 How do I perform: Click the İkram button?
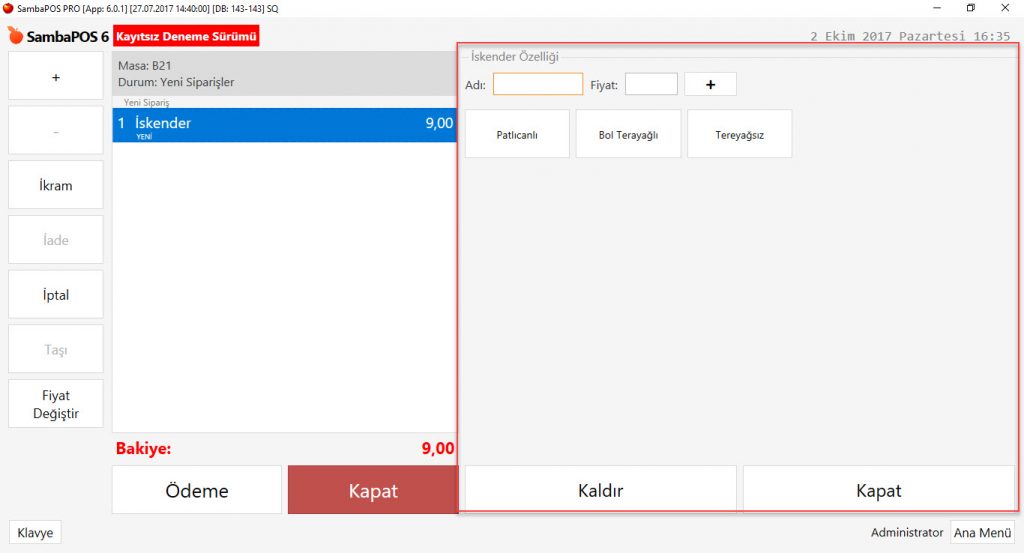pyautogui.click(x=56, y=185)
